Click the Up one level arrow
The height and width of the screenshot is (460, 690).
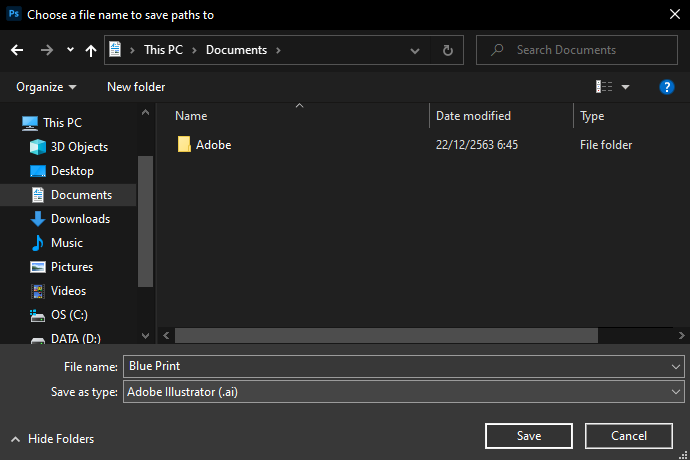[x=91, y=50]
